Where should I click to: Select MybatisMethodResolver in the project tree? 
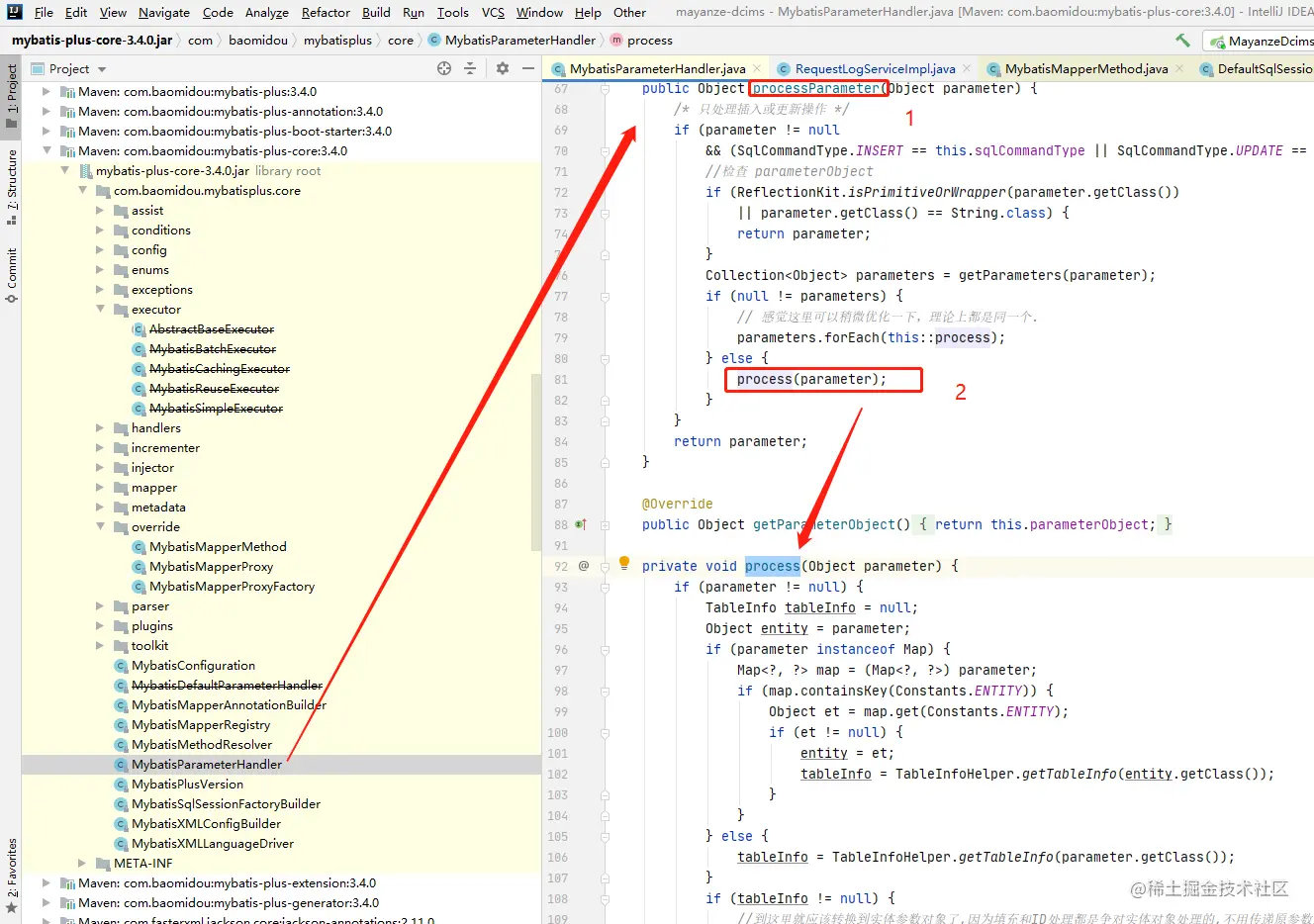(x=202, y=745)
